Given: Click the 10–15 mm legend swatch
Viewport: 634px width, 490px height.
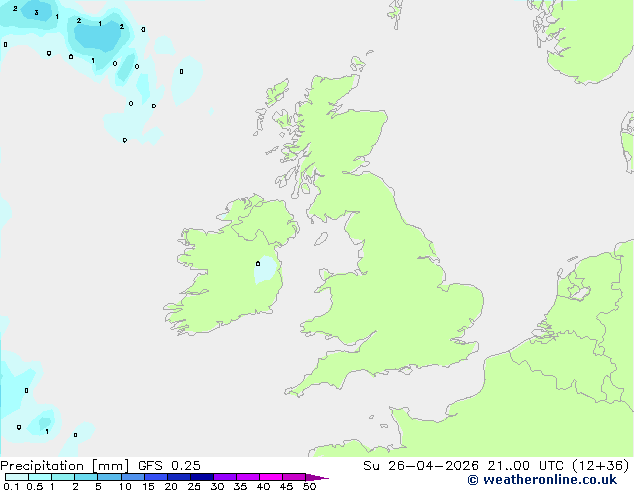Looking at the screenshot, I should pos(132,477).
